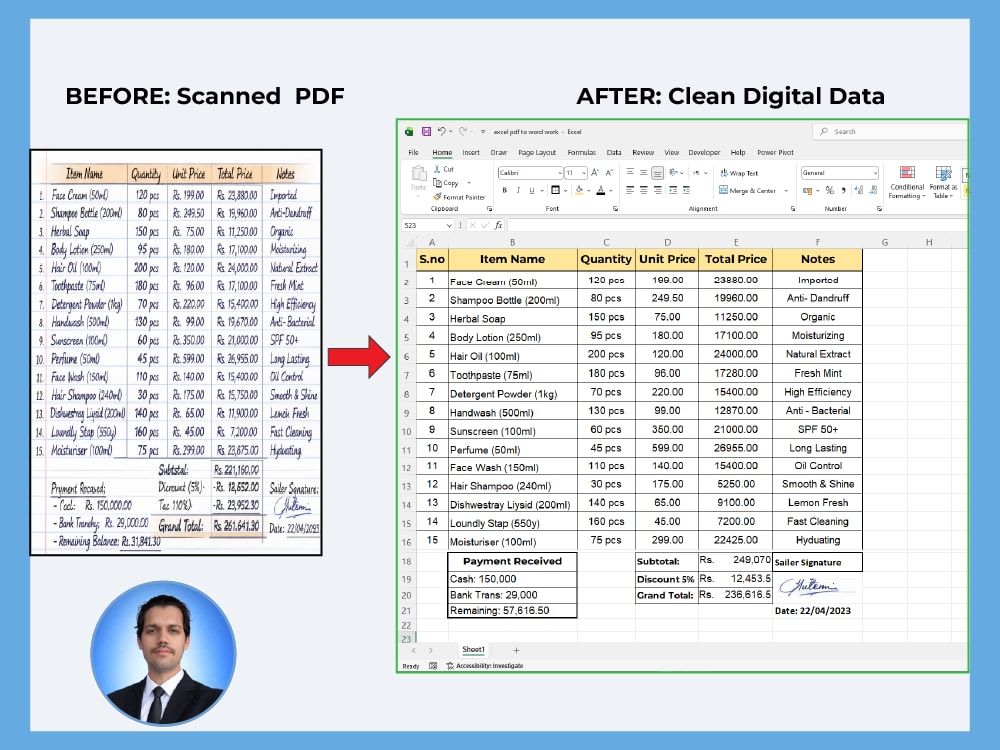Open the Number format dialog launcher

click(879, 209)
